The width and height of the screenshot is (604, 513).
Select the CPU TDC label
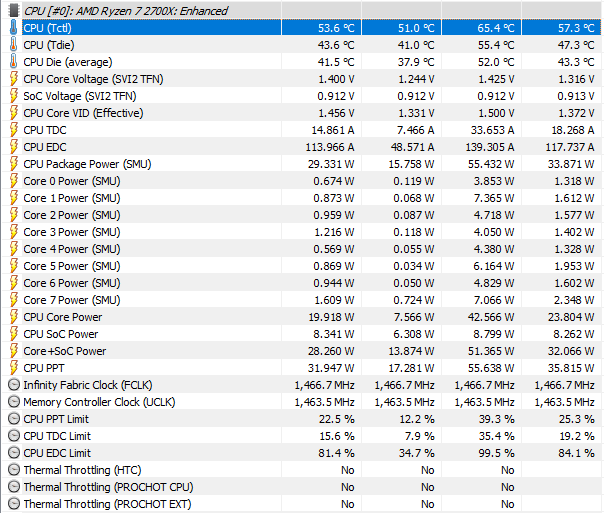tap(45, 130)
